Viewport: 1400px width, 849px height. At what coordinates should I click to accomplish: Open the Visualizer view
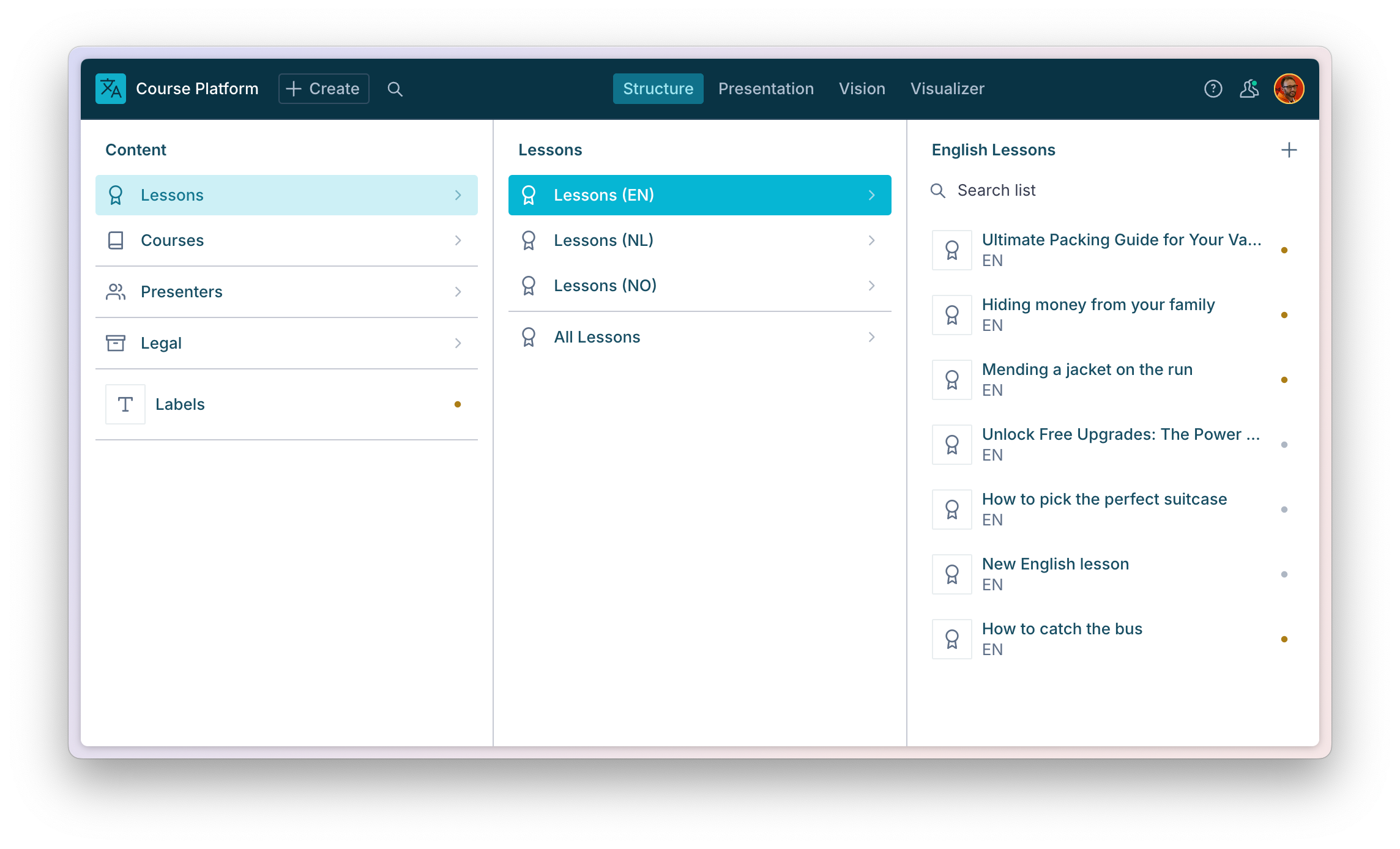click(x=946, y=88)
